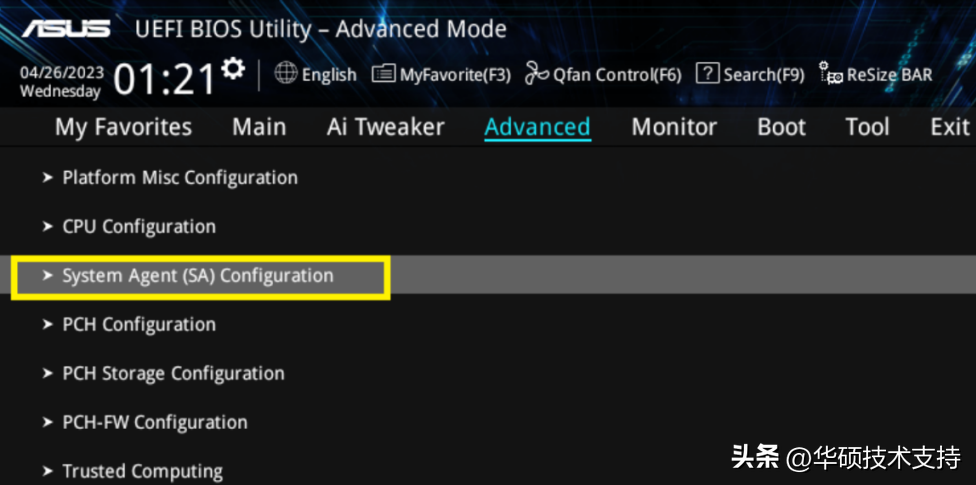Click the Search question mark icon
The width and height of the screenshot is (976, 485).
pyautogui.click(x=707, y=73)
